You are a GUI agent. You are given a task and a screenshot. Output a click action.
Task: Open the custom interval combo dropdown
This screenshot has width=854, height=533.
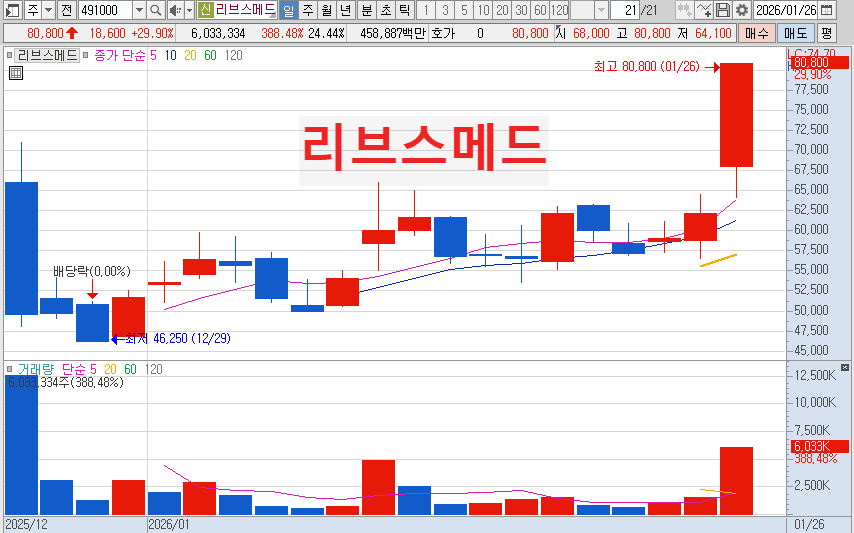click(x=601, y=10)
